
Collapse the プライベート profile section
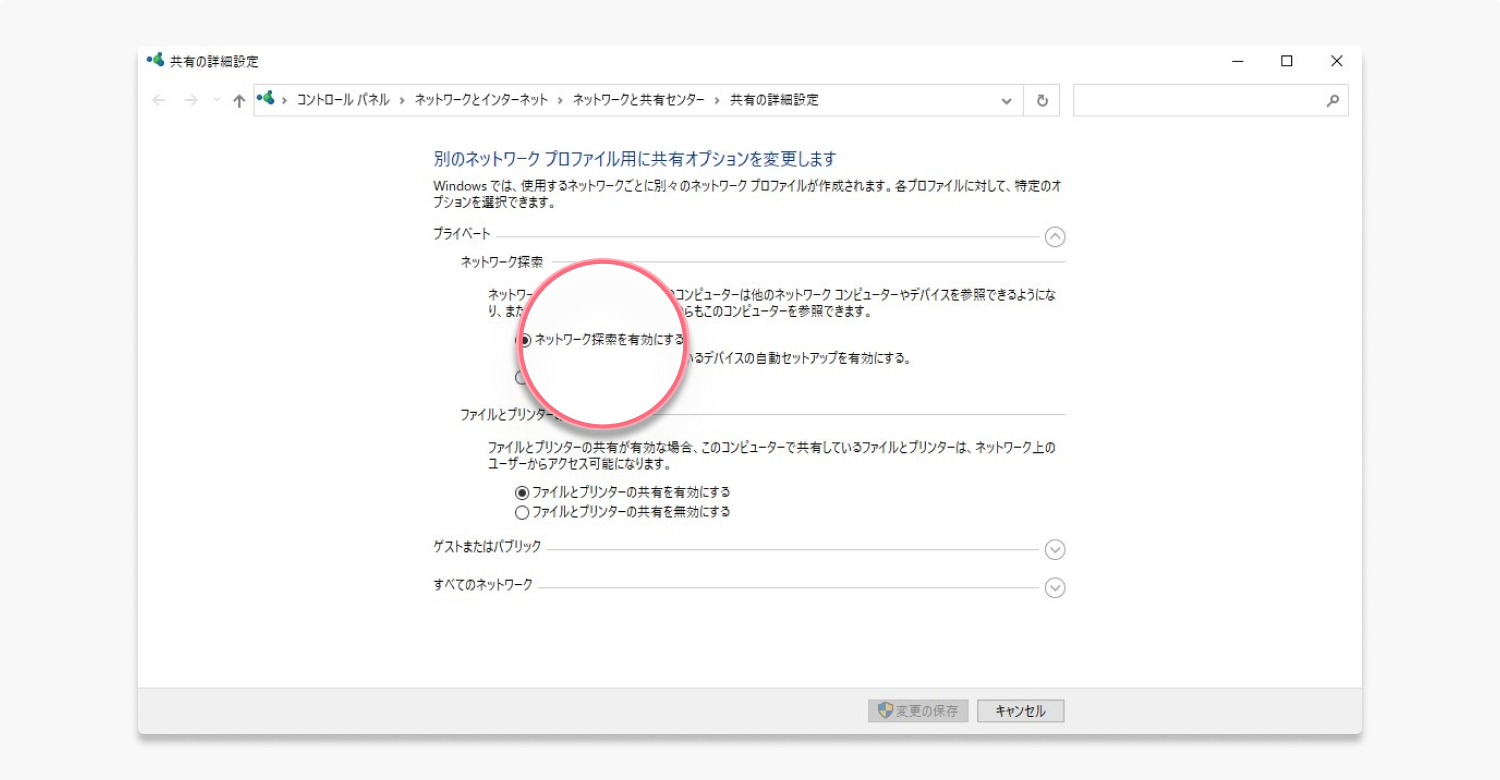coord(1055,237)
